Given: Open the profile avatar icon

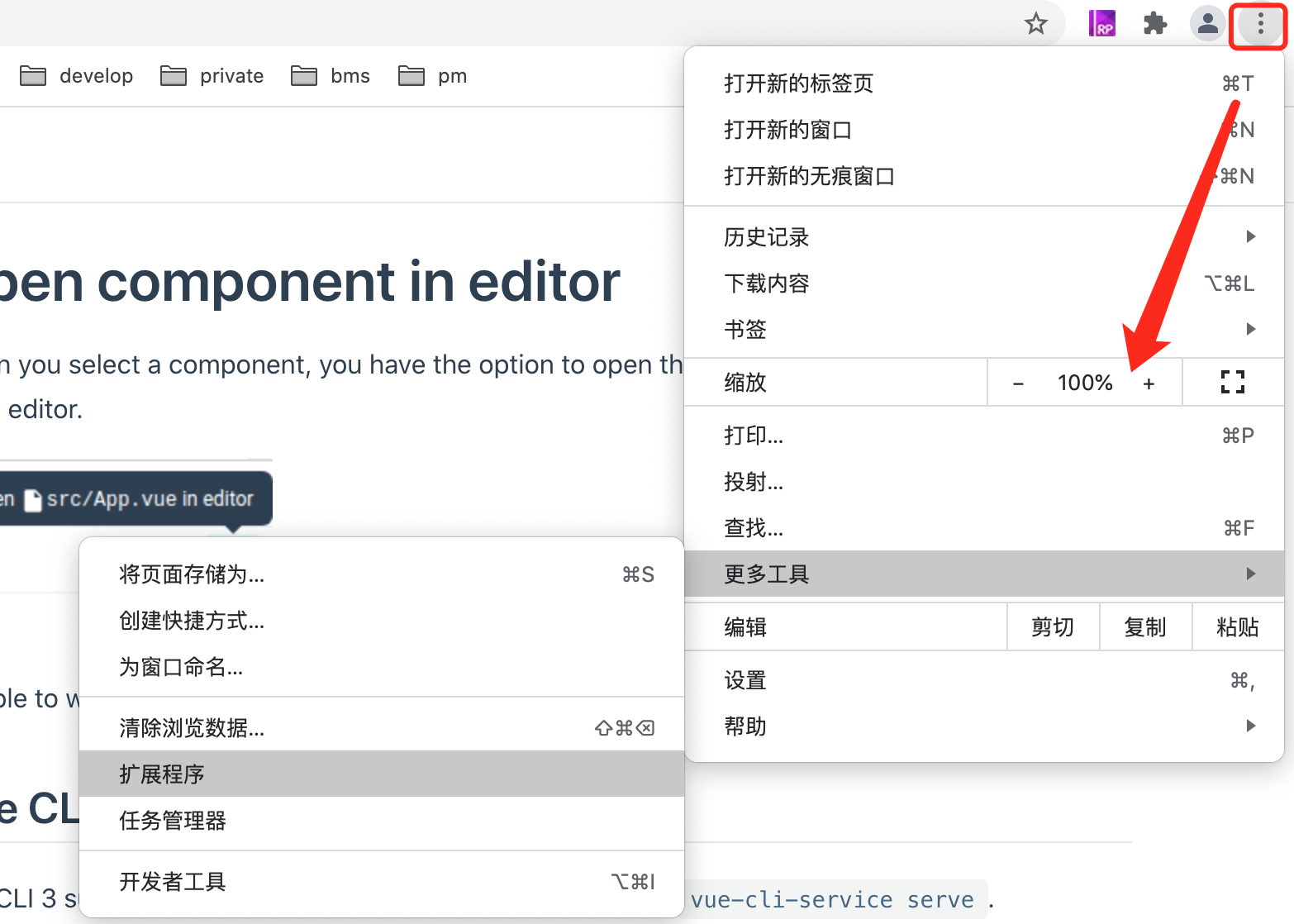Looking at the screenshot, I should pyautogui.click(x=1207, y=23).
